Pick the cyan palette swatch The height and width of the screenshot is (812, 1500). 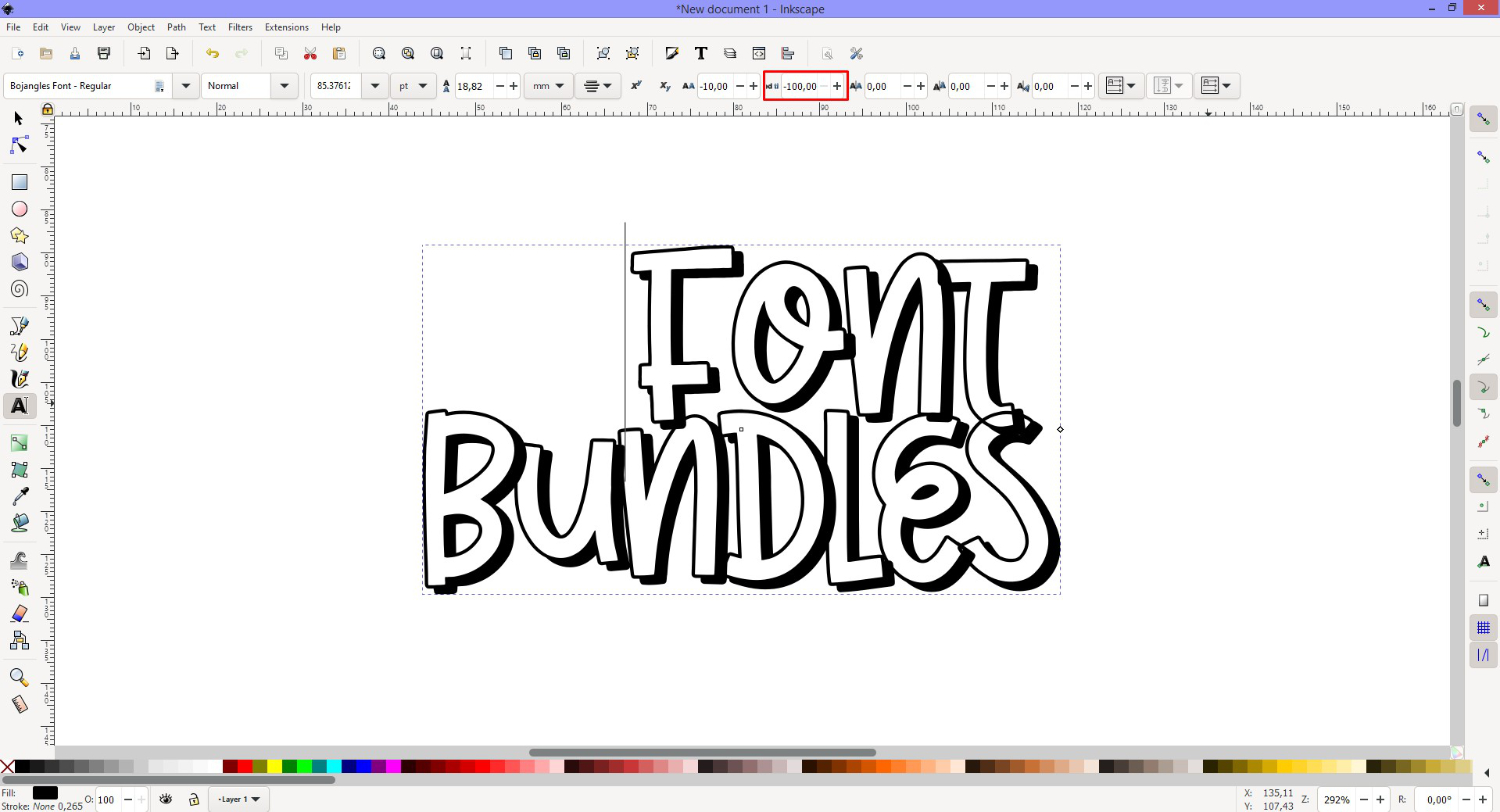(335, 767)
